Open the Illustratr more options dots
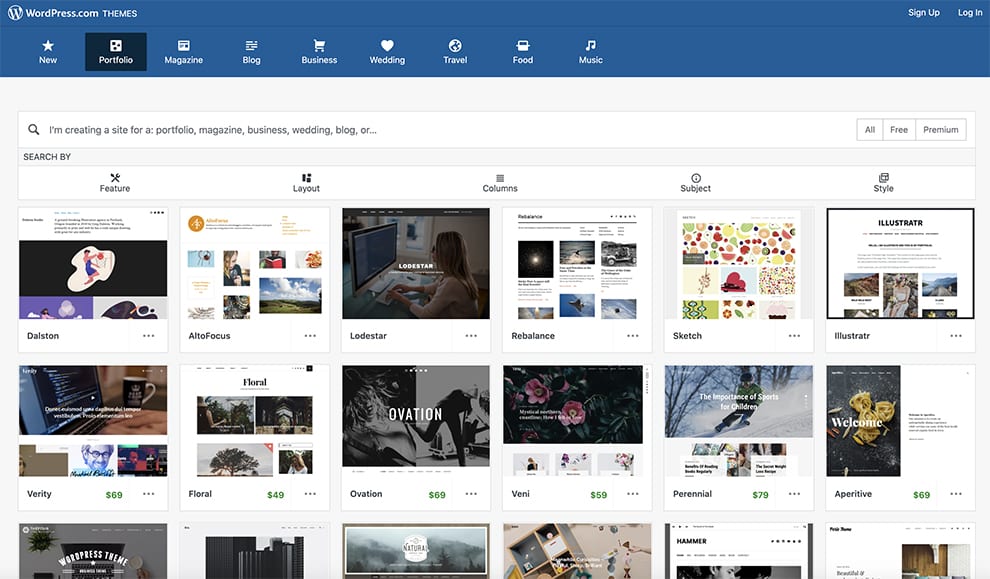 (956, 336)
